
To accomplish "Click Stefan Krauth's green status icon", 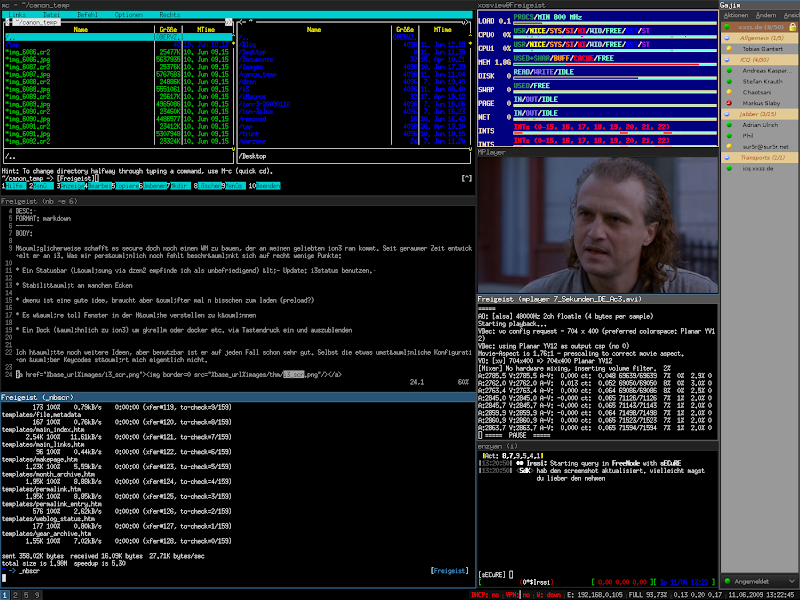I will [x=729, y=82].
